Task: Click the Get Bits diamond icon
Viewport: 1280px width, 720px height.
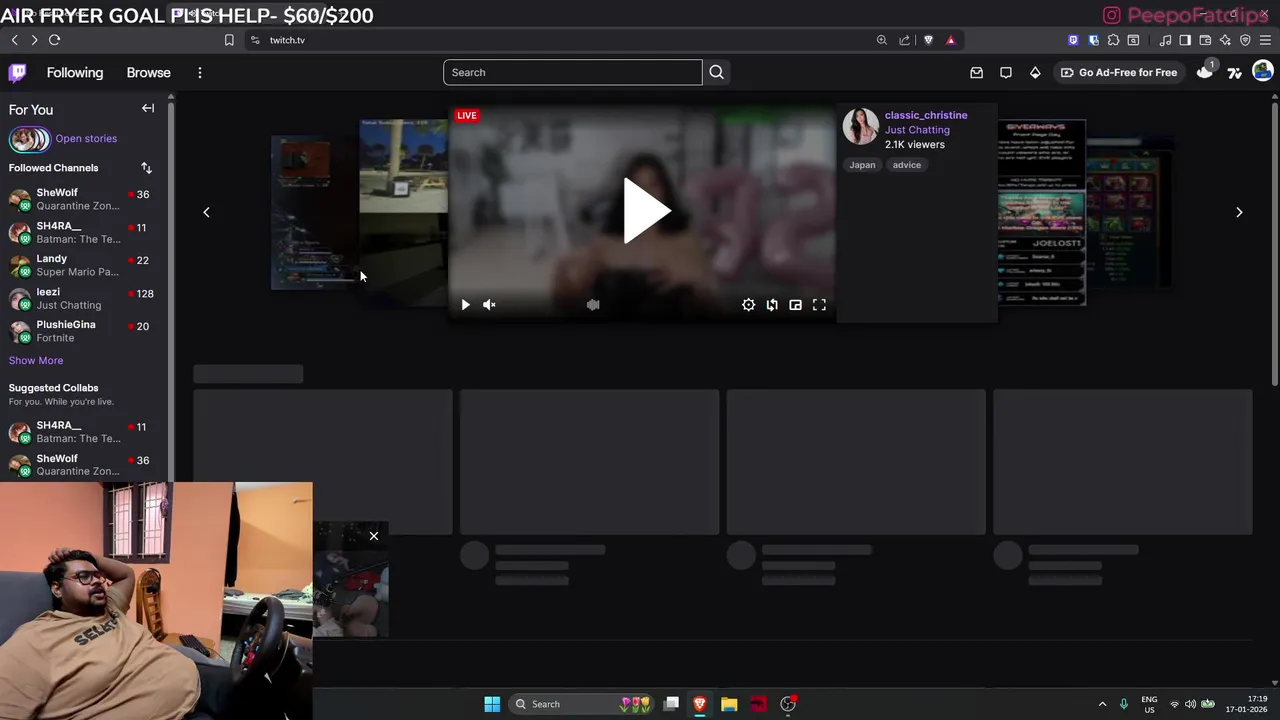Action: click(x=1035, y=72)
